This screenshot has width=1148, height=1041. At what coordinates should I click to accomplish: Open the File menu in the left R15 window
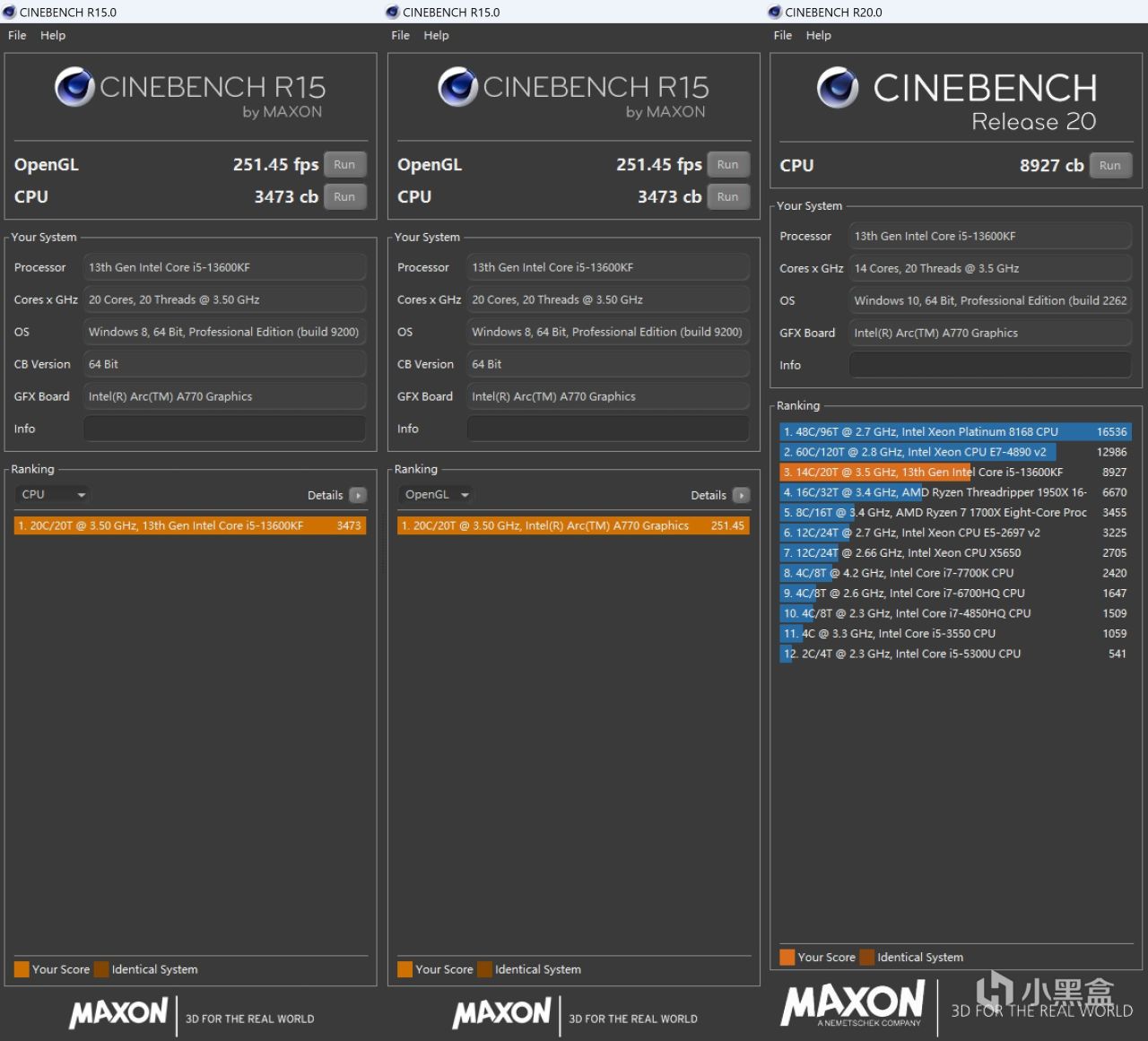17,35
